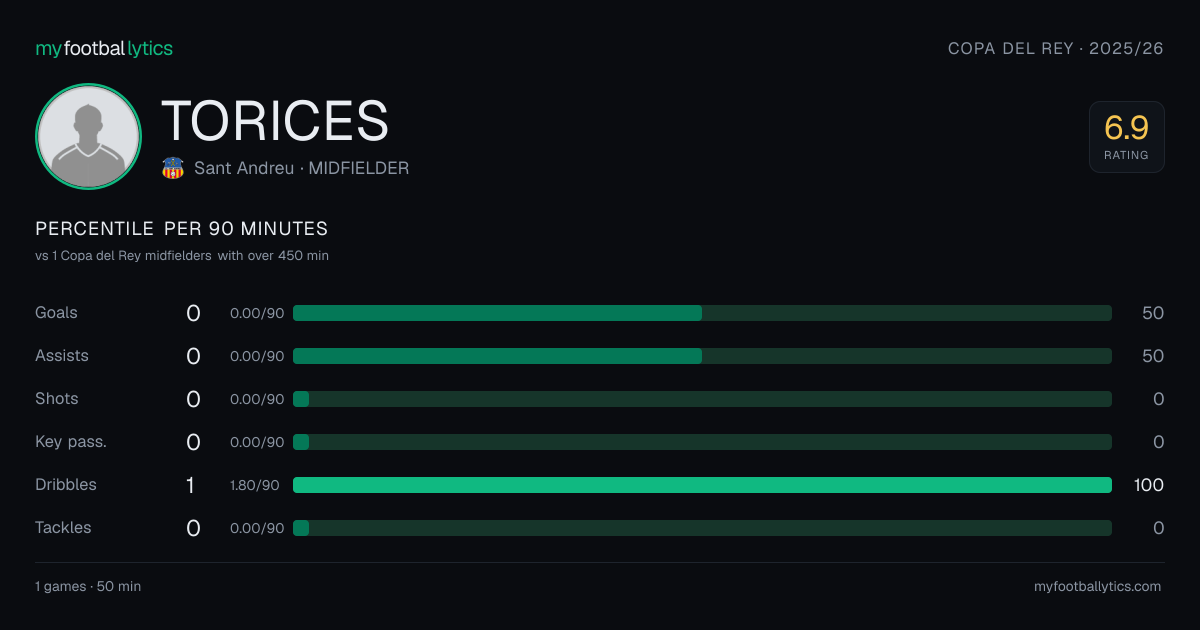Click the 1.80/90 dribbles rate value
Image resolution: width=1200 pixels, height=630 pixels.
[255, 485]
